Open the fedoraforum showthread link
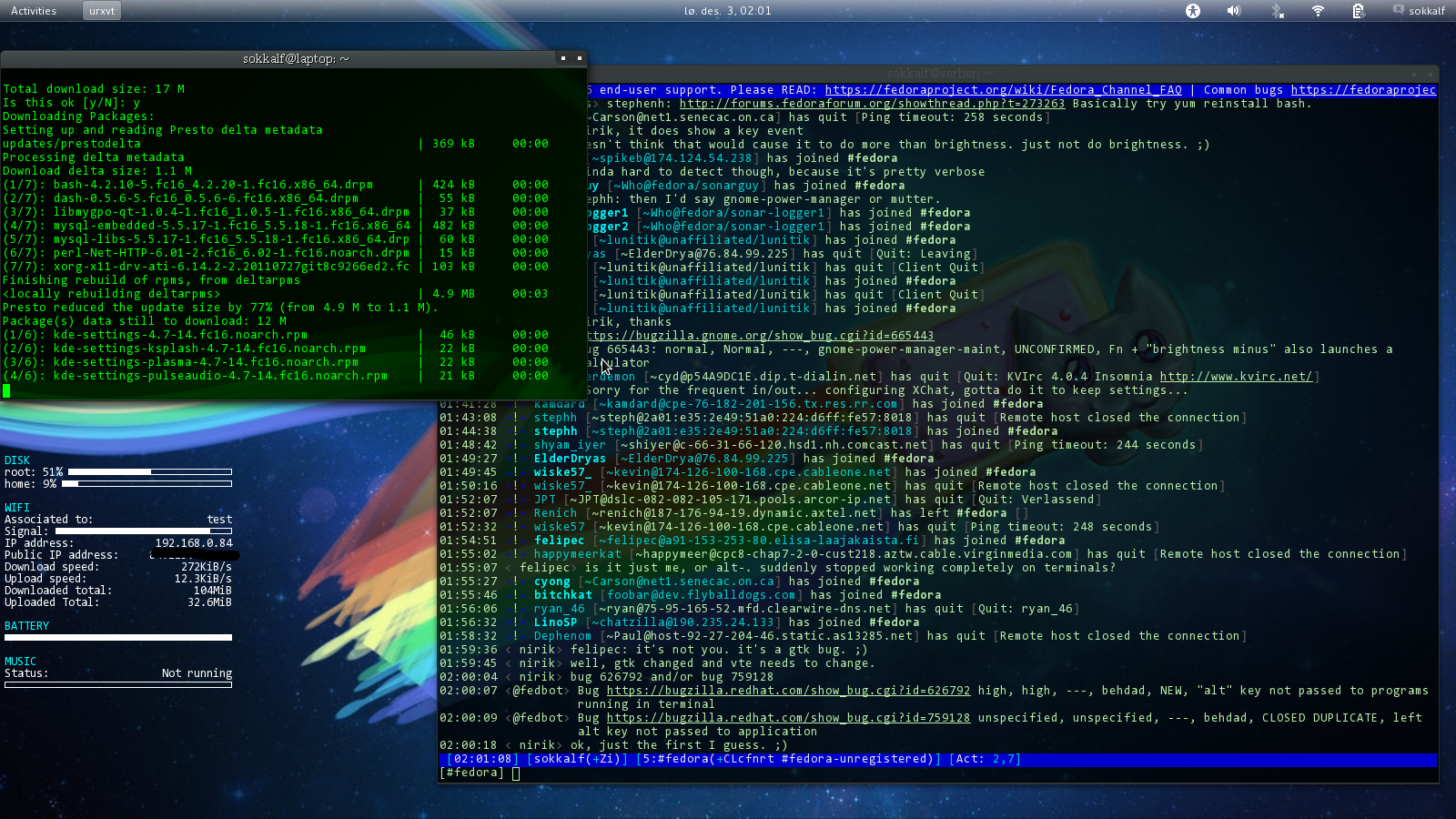The height and width of the screenshot is (819, 1456). tap(872, 104)
